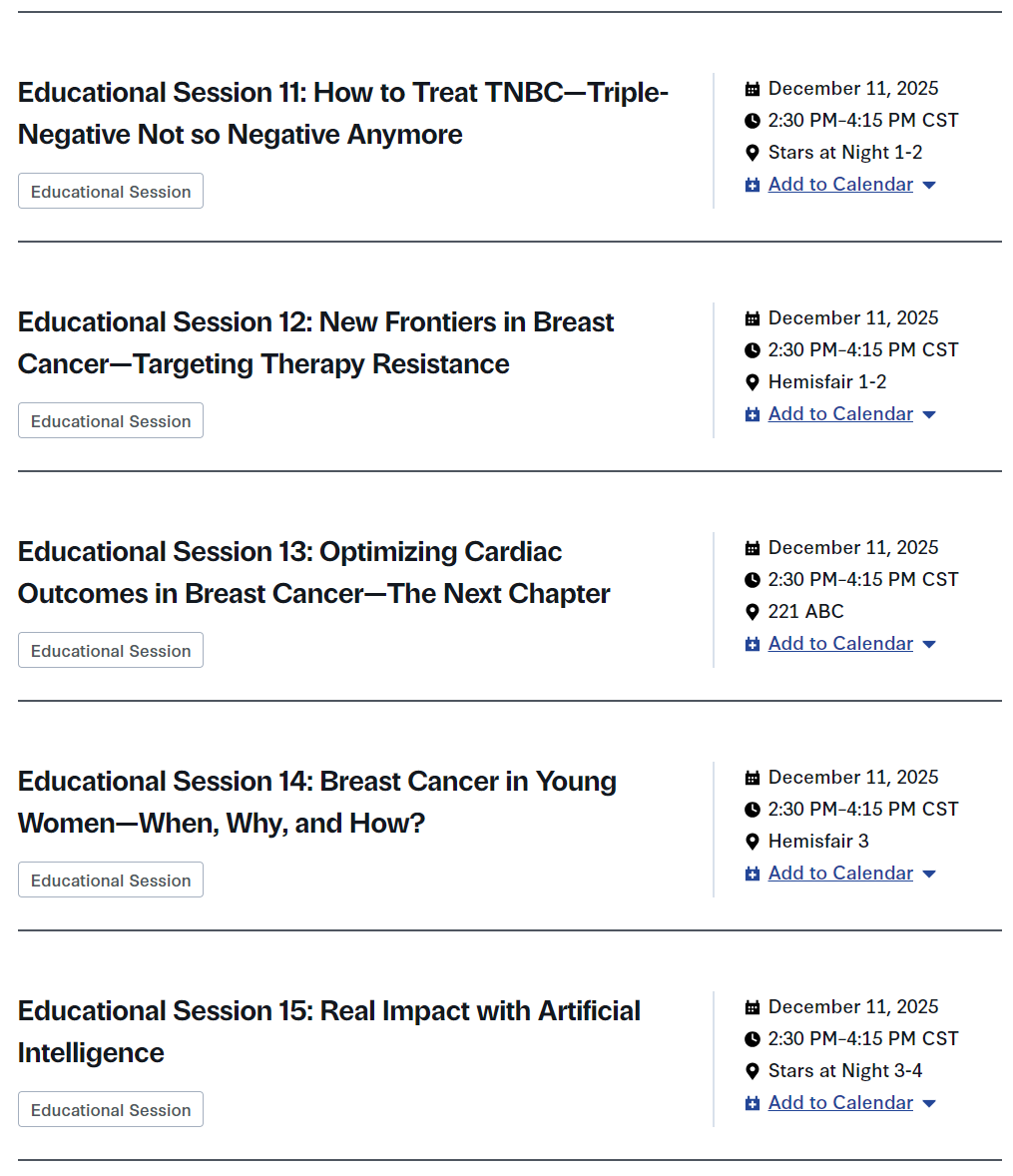Click clock icon for Educational Session 15

click(x=753, y=1039)
